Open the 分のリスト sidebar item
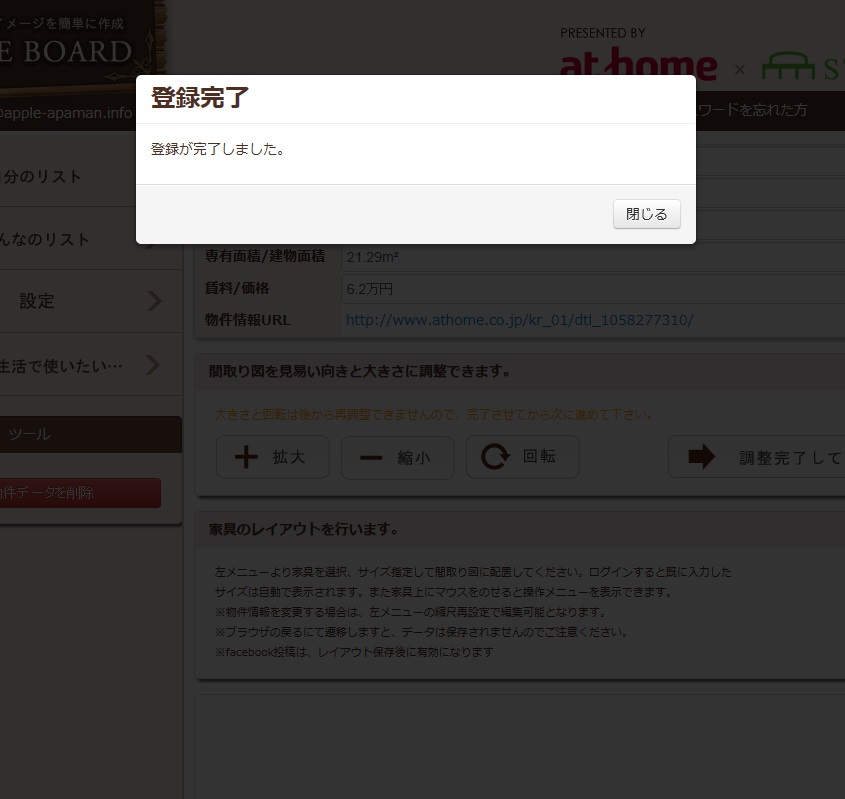This screenshot has height=799, width=845. (x=45, y=177)
